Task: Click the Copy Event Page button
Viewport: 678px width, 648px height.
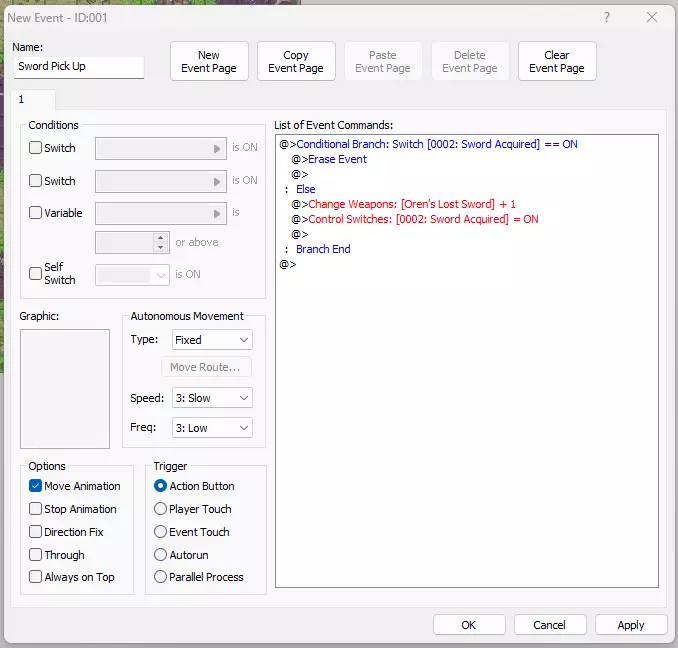Action: coord(296,62)
